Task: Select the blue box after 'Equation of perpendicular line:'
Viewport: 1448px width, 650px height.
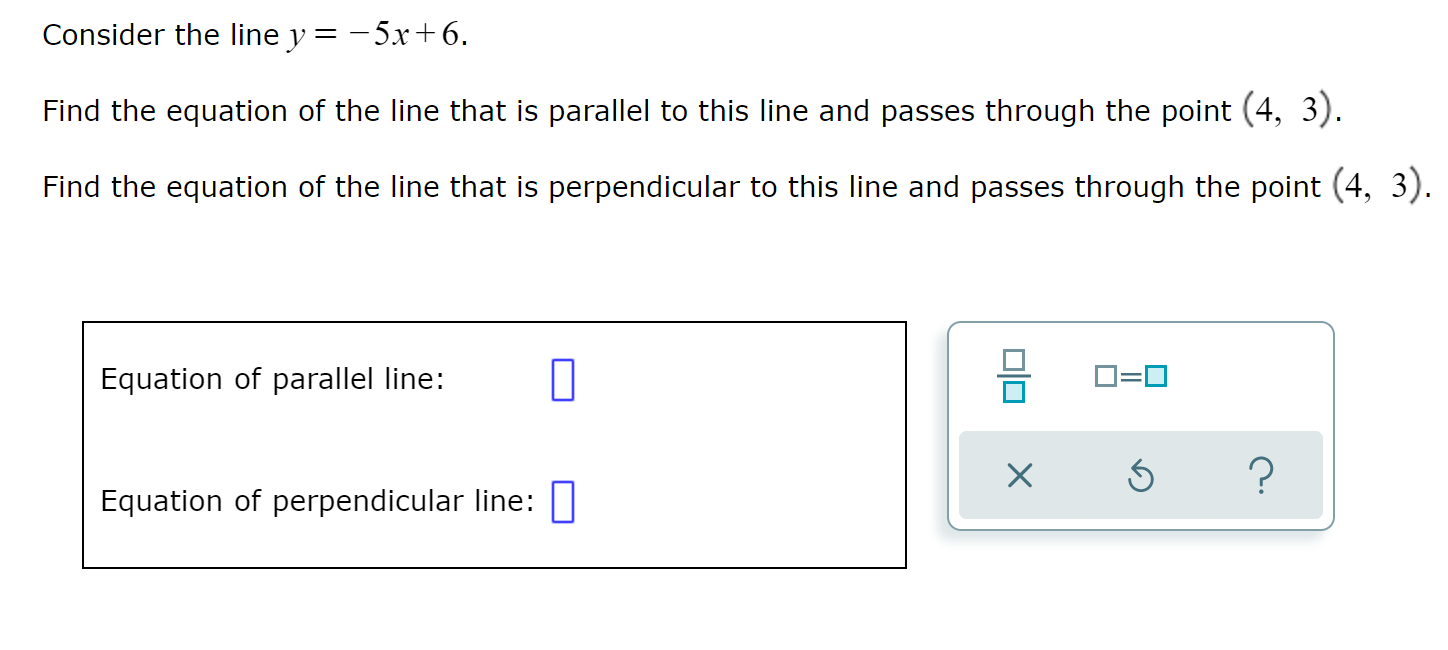Action: (x=564, y=500)
